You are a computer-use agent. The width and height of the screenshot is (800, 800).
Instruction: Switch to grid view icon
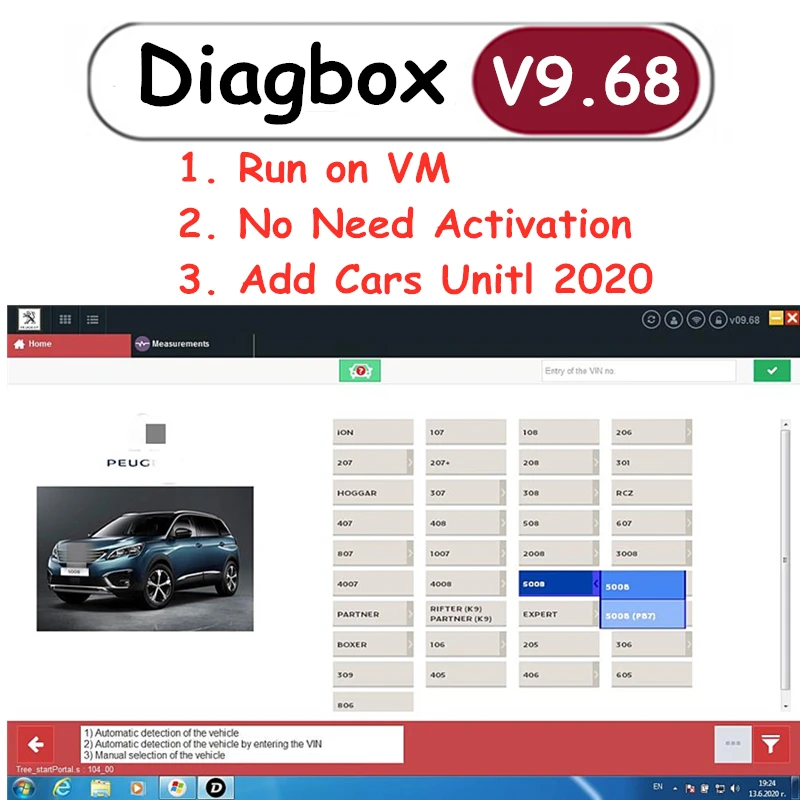point(65,320)
